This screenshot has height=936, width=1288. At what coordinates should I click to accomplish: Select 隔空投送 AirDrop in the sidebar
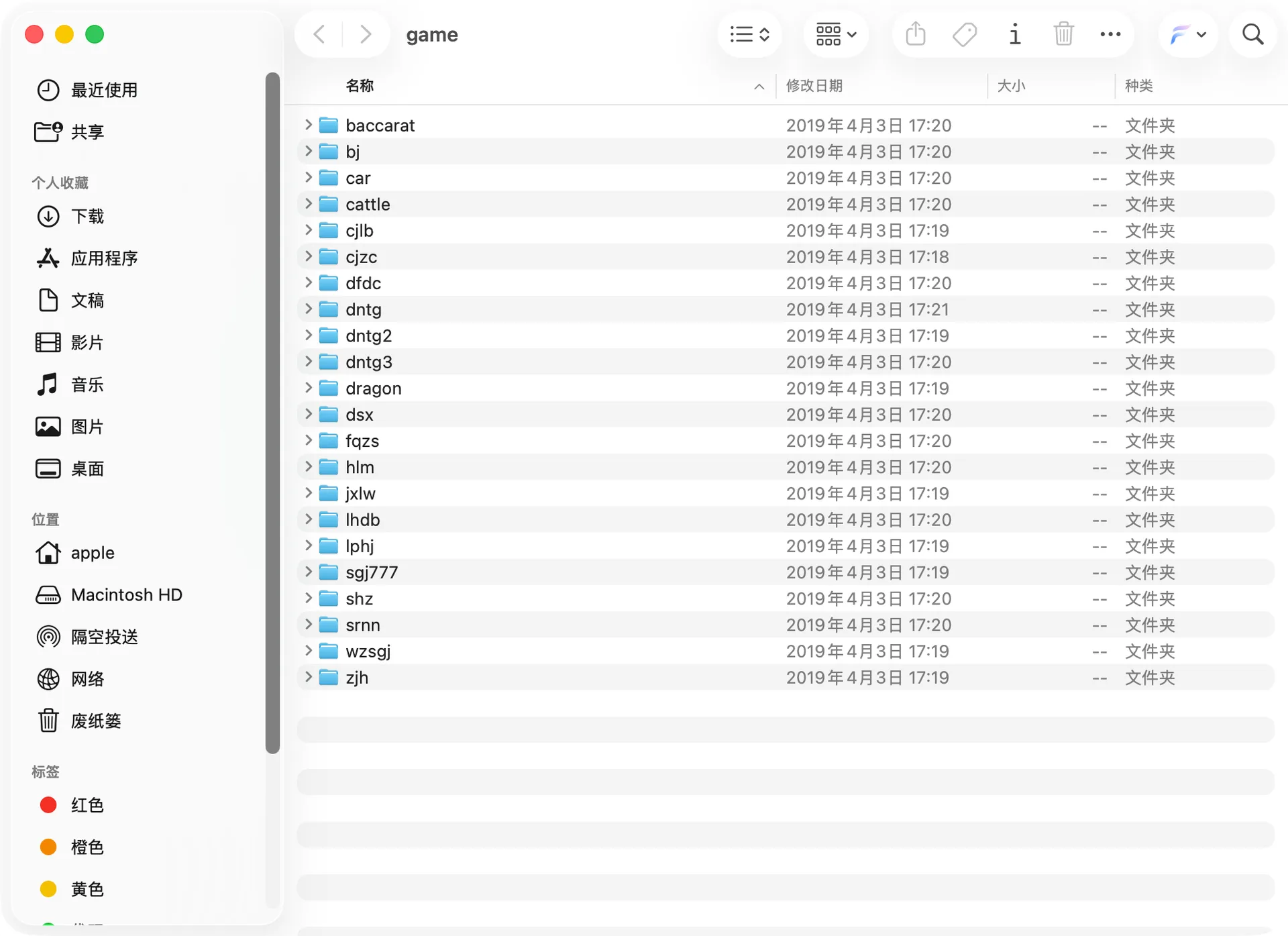[87, 637]
